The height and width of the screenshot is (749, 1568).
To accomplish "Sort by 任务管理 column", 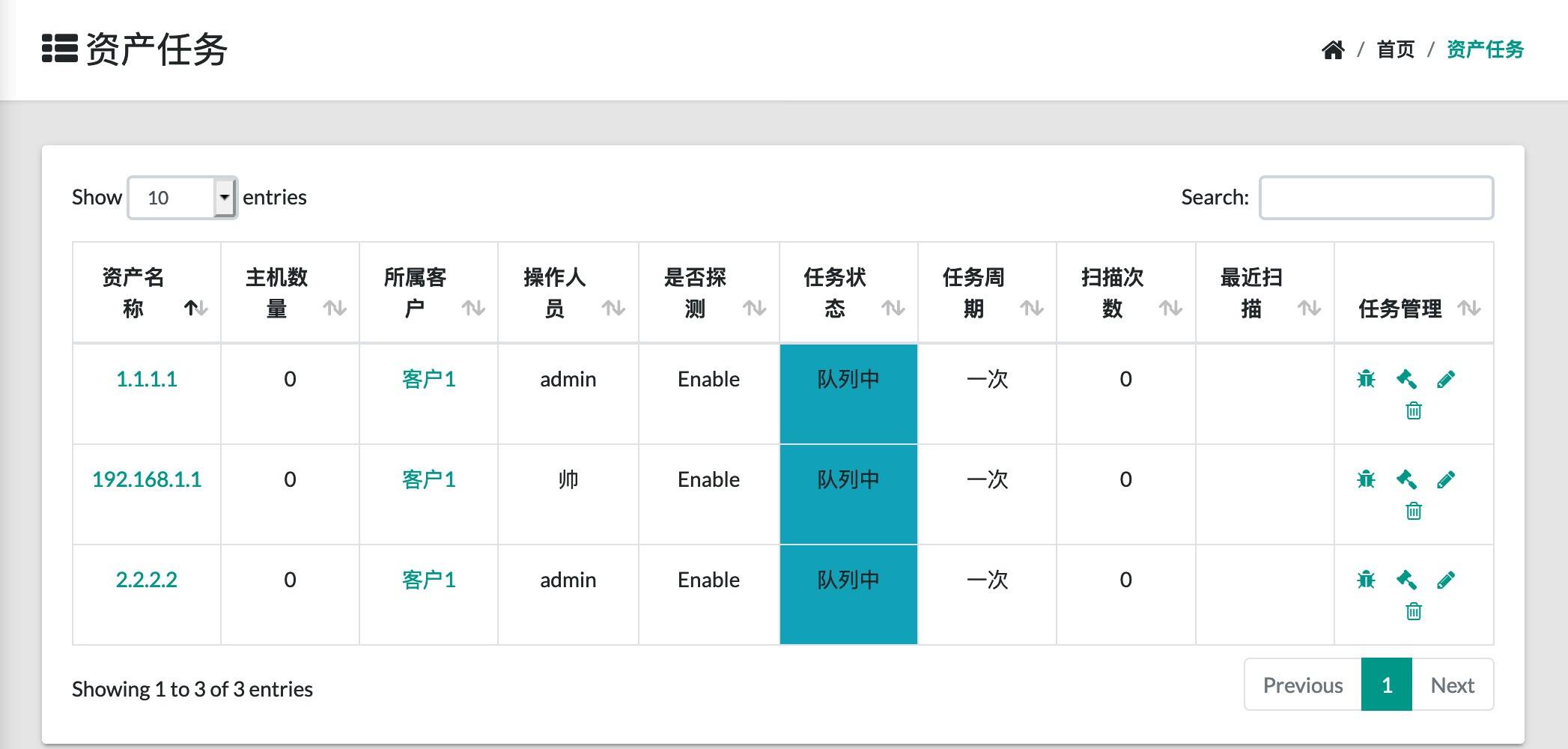I will (x=1414, y=293).
